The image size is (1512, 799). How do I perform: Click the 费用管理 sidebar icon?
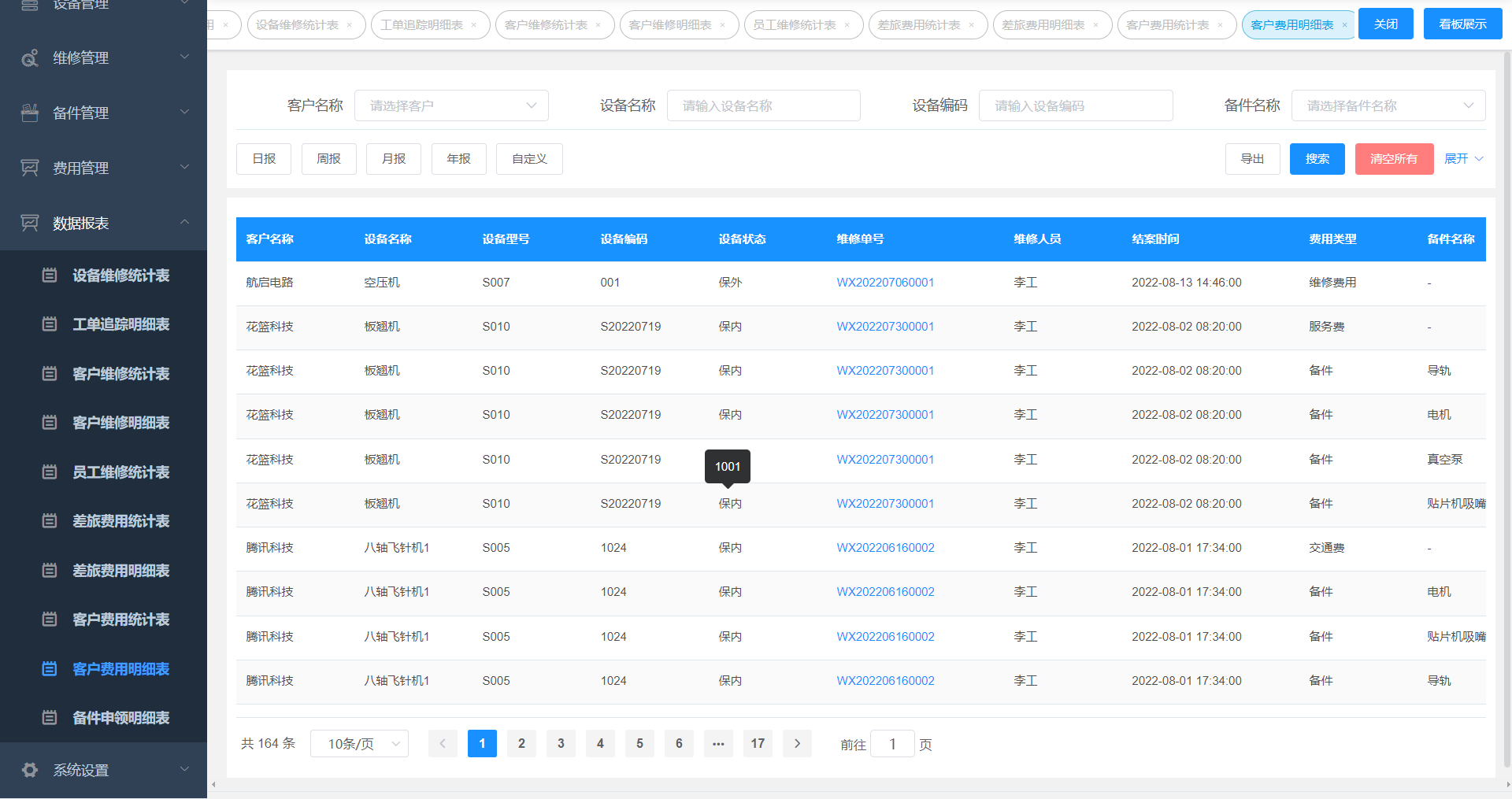tap(30, 168)
